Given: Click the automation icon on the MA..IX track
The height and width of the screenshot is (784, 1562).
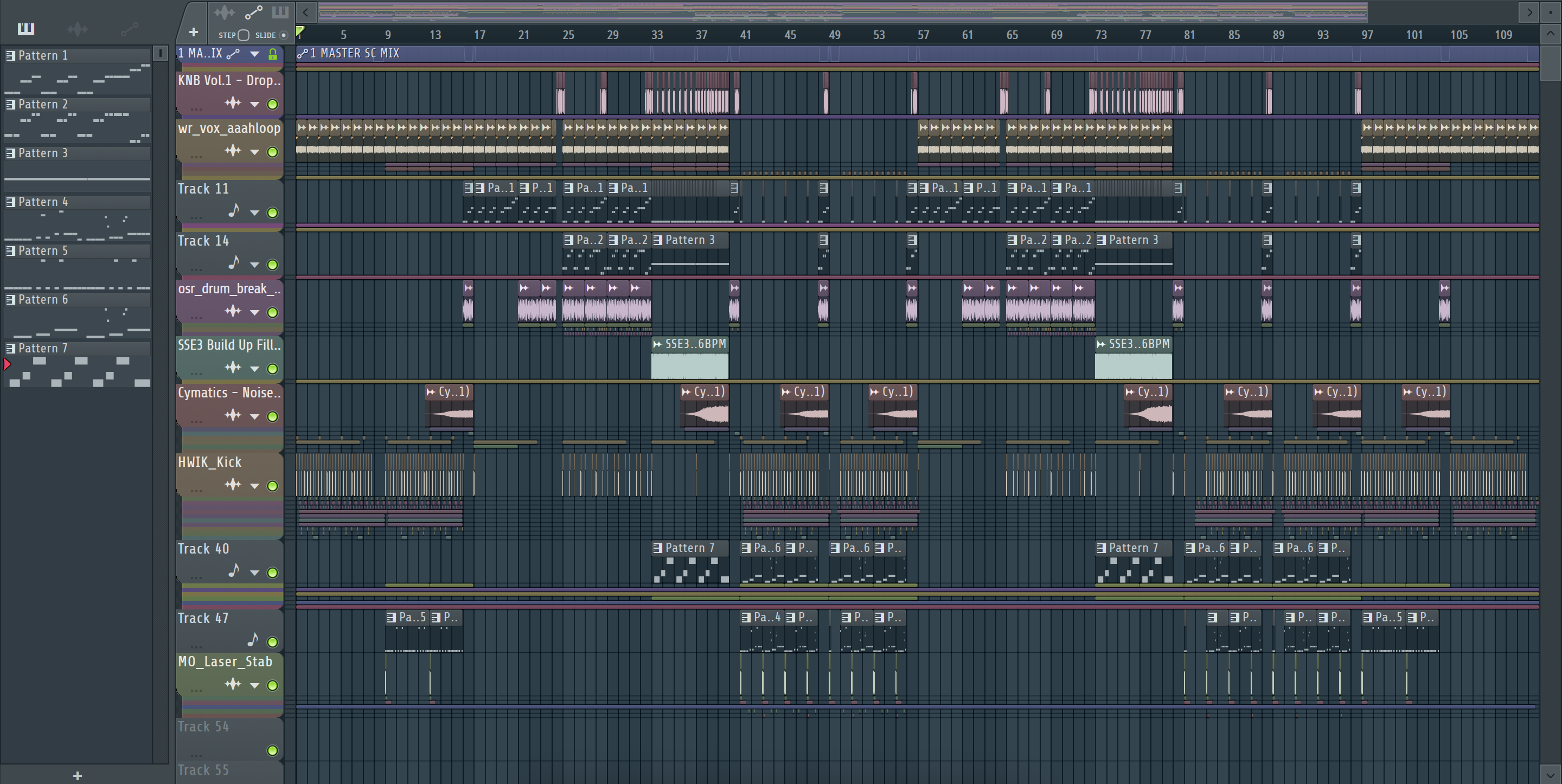Looking at the screenshot, I should pyautogui.click(x=233, y=55).
